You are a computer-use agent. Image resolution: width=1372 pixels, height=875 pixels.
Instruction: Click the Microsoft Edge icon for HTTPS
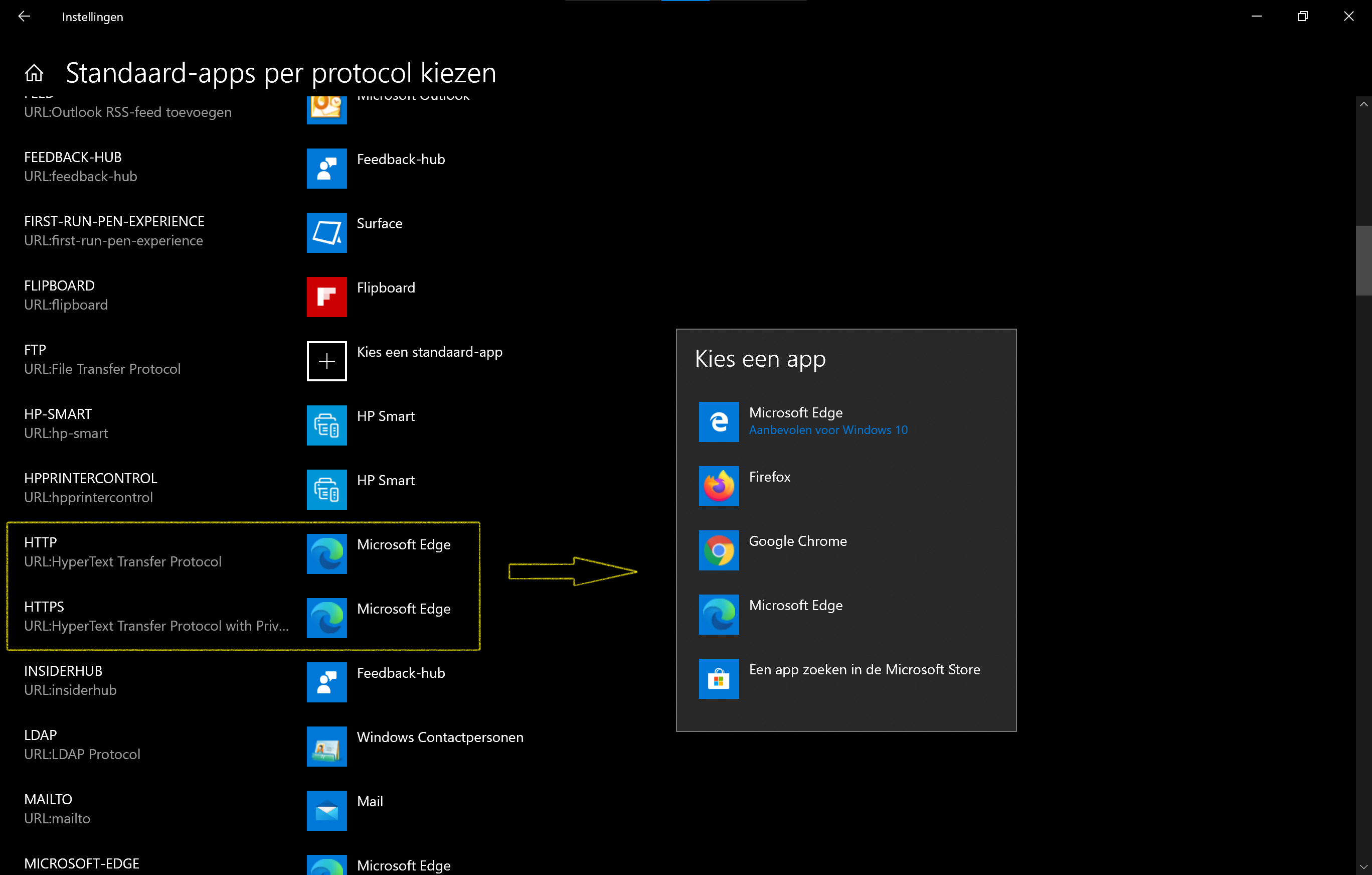coord(326,618)
